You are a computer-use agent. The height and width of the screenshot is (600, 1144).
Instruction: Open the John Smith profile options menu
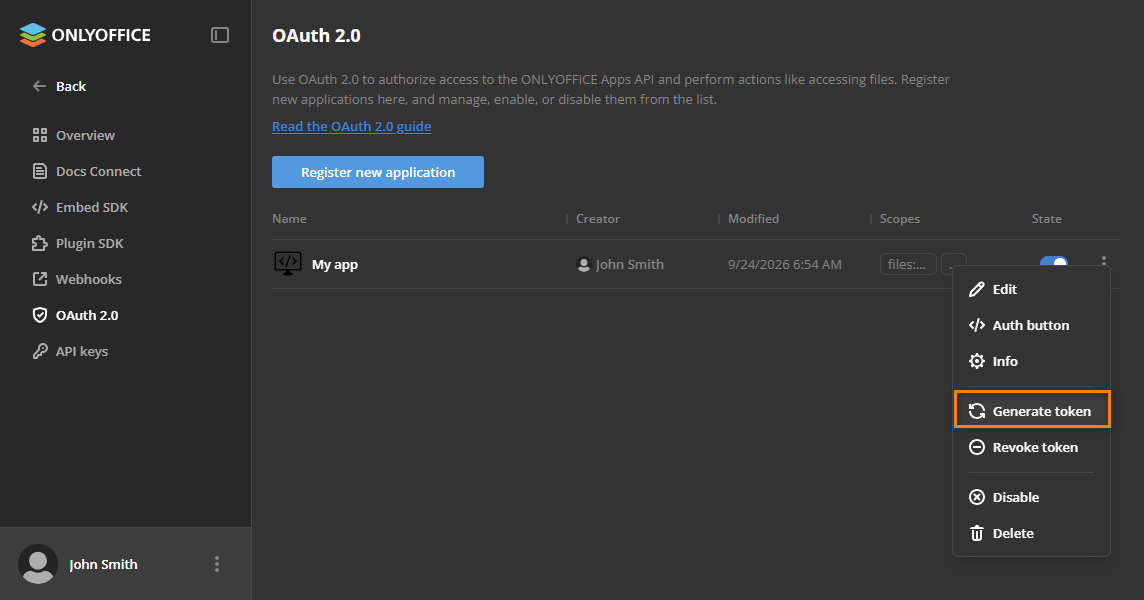(x=217, y=564)
